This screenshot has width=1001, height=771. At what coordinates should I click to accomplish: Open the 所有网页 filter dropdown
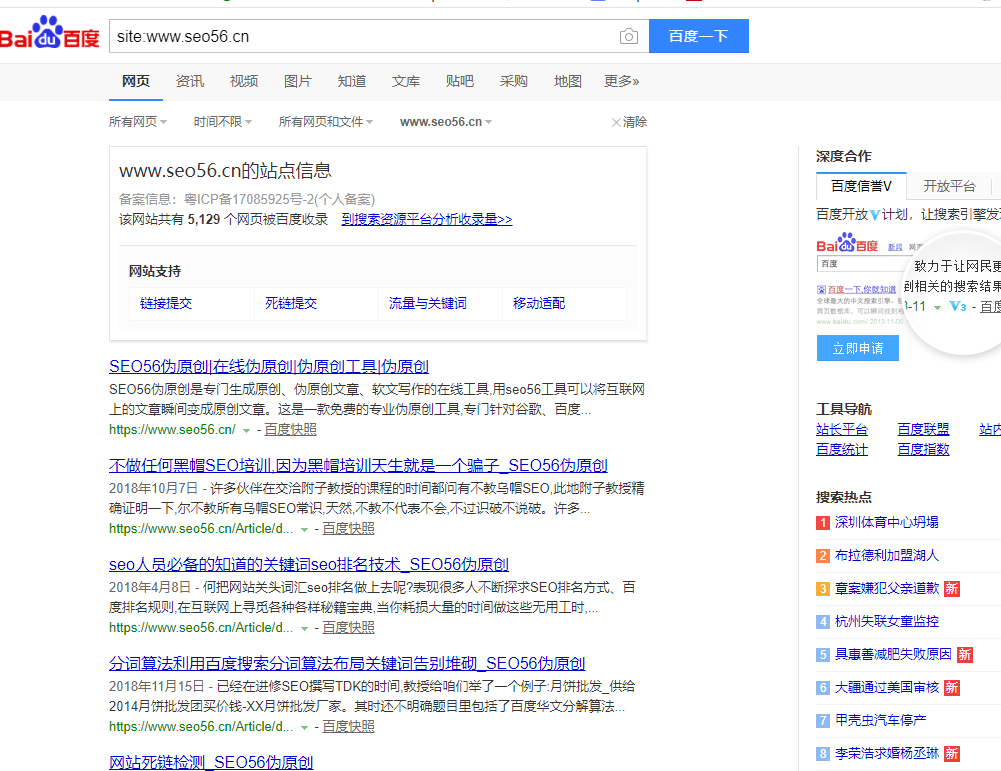pyautogui.click(x=138, y=122)
